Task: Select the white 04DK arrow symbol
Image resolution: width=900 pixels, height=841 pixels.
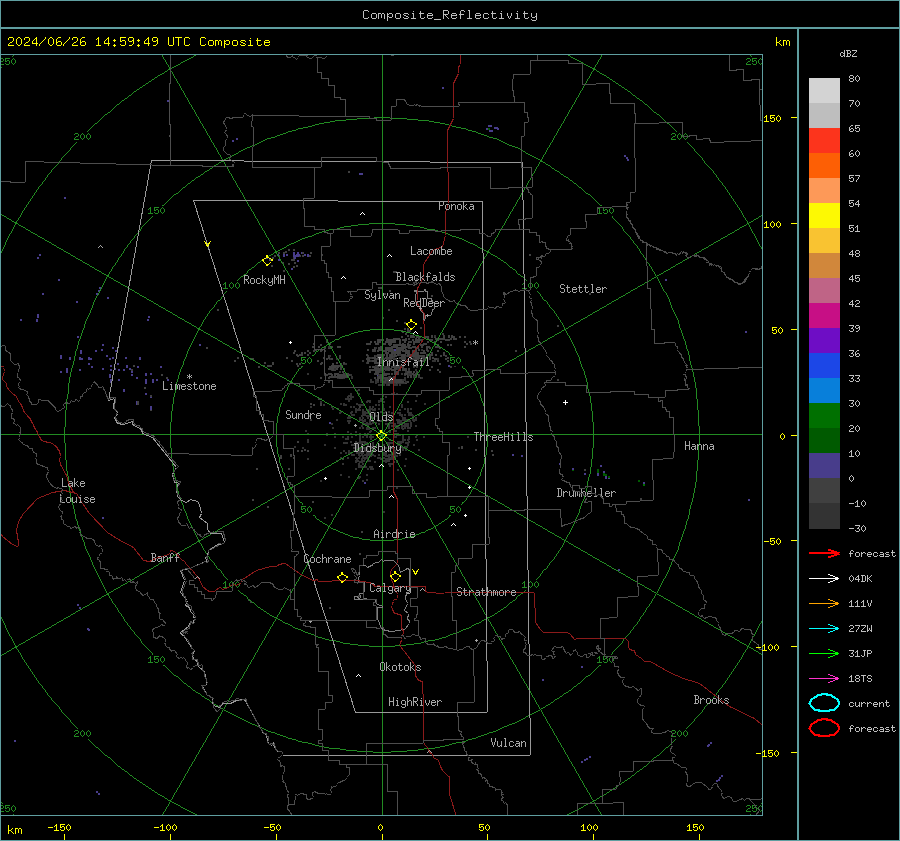Action: [x=824, y=578]
